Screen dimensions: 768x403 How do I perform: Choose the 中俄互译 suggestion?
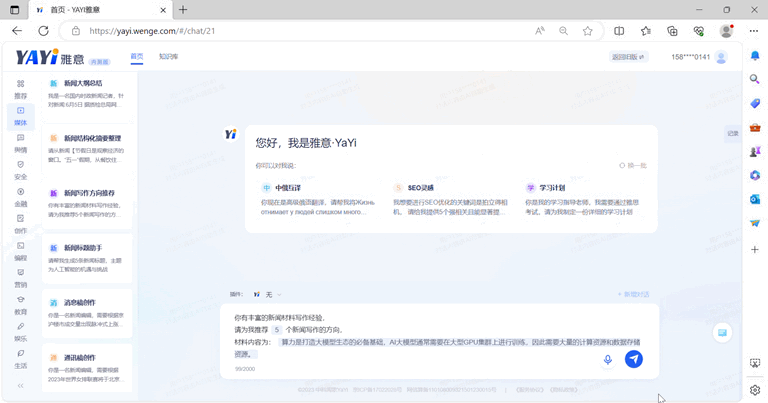[318, 200]
